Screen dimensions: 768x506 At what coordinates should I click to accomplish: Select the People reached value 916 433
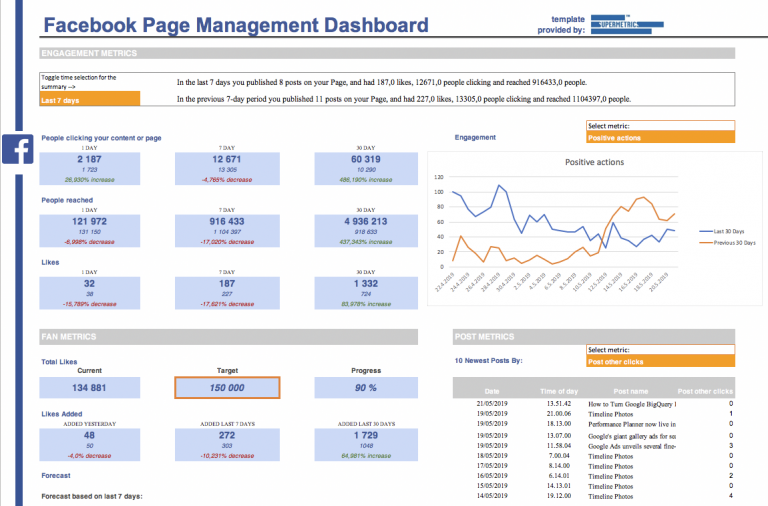coord(227,221)
